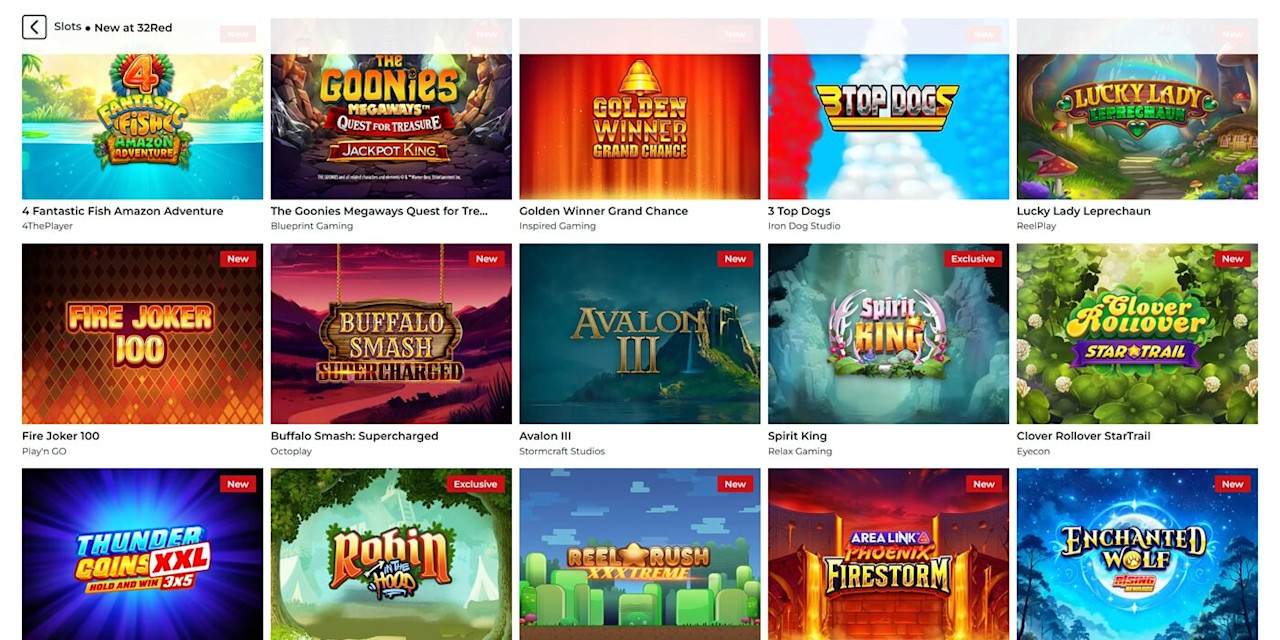The image size is (1280, 640).
Task: Select the Spirit King game image
Action: 888,334
